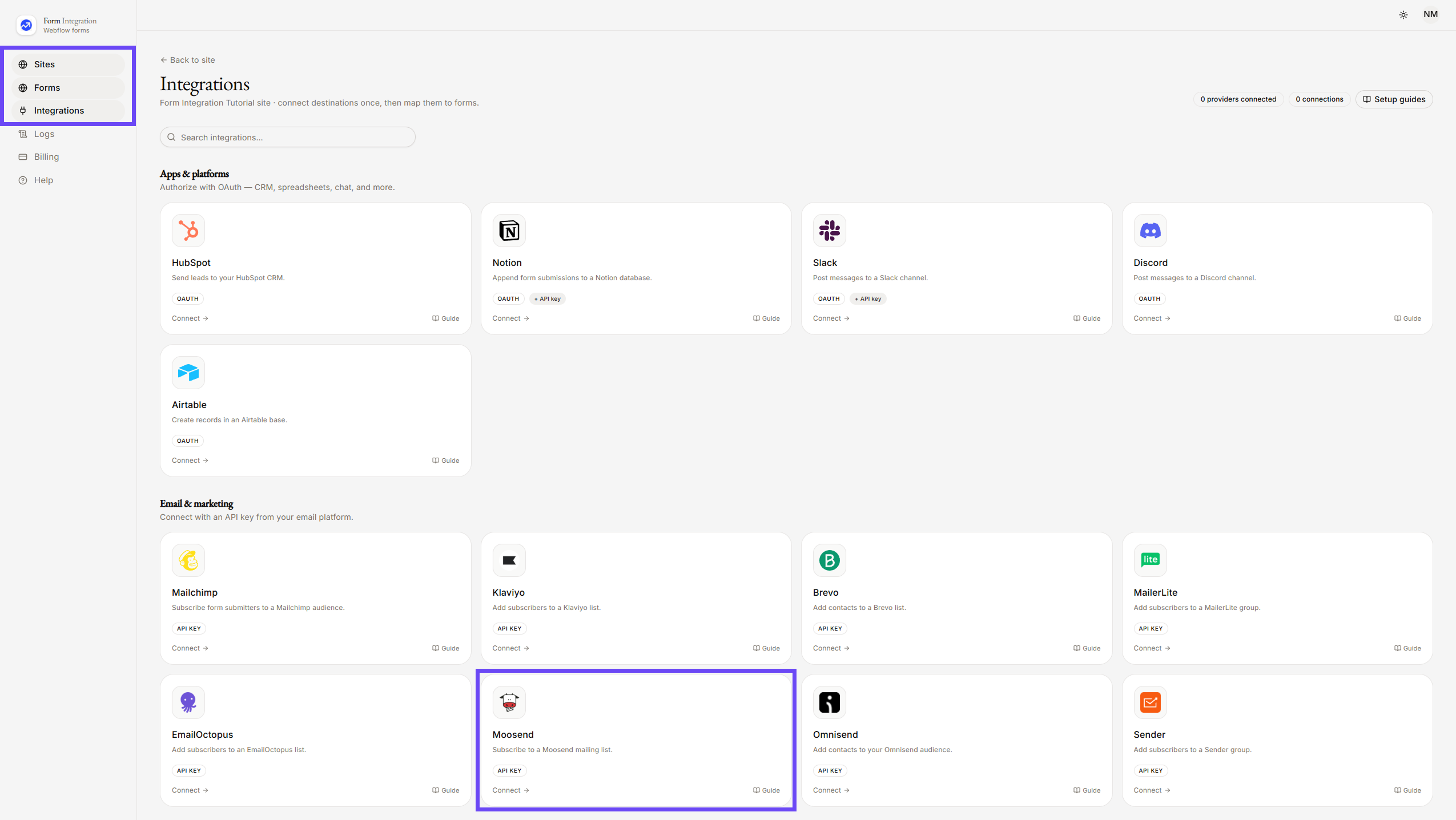Click the 0 connections badge
The image size is (1456, 820).
point(1319,99)
